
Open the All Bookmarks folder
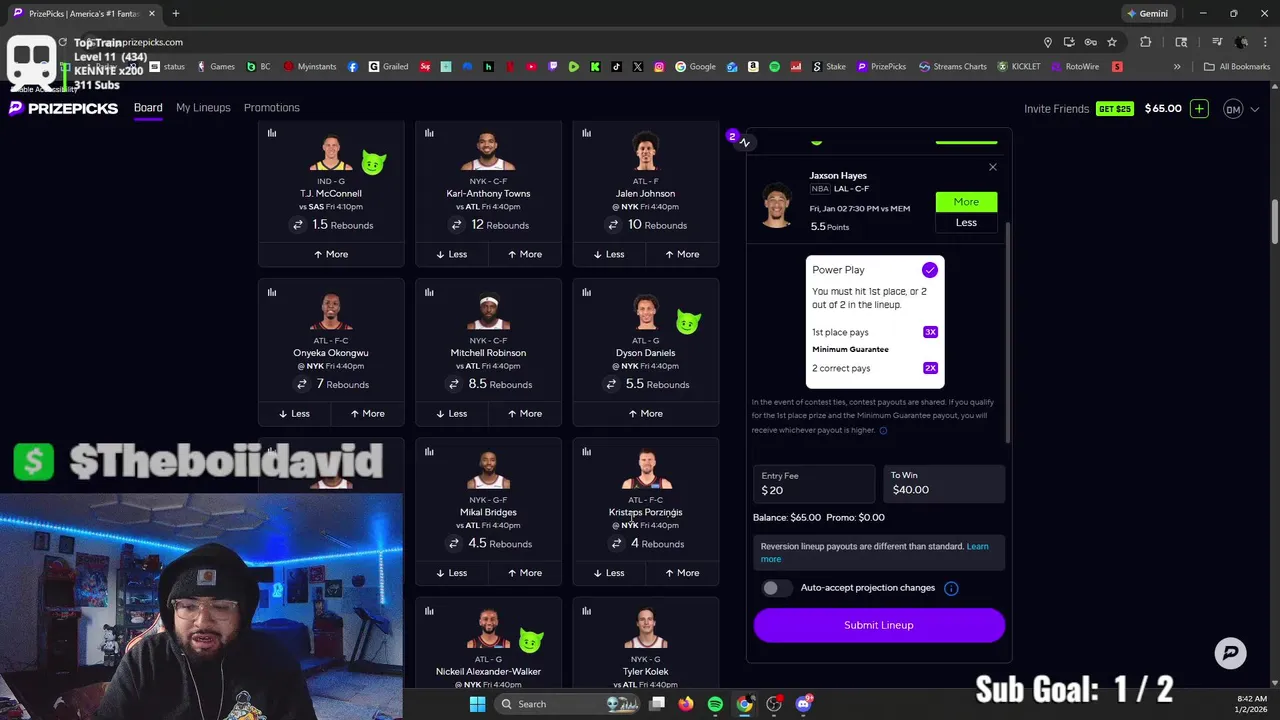coord(1237,67)
